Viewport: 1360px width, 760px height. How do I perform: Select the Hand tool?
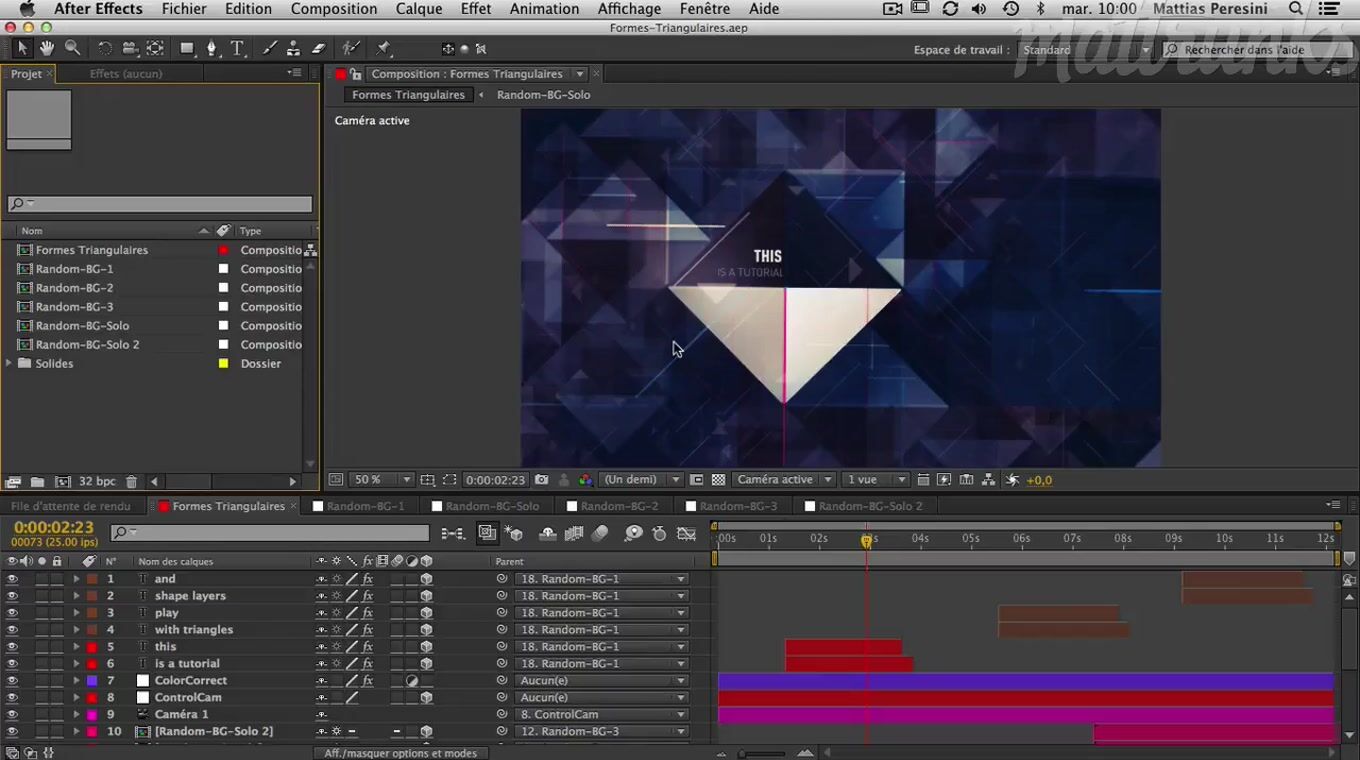[x=47, y=48]
